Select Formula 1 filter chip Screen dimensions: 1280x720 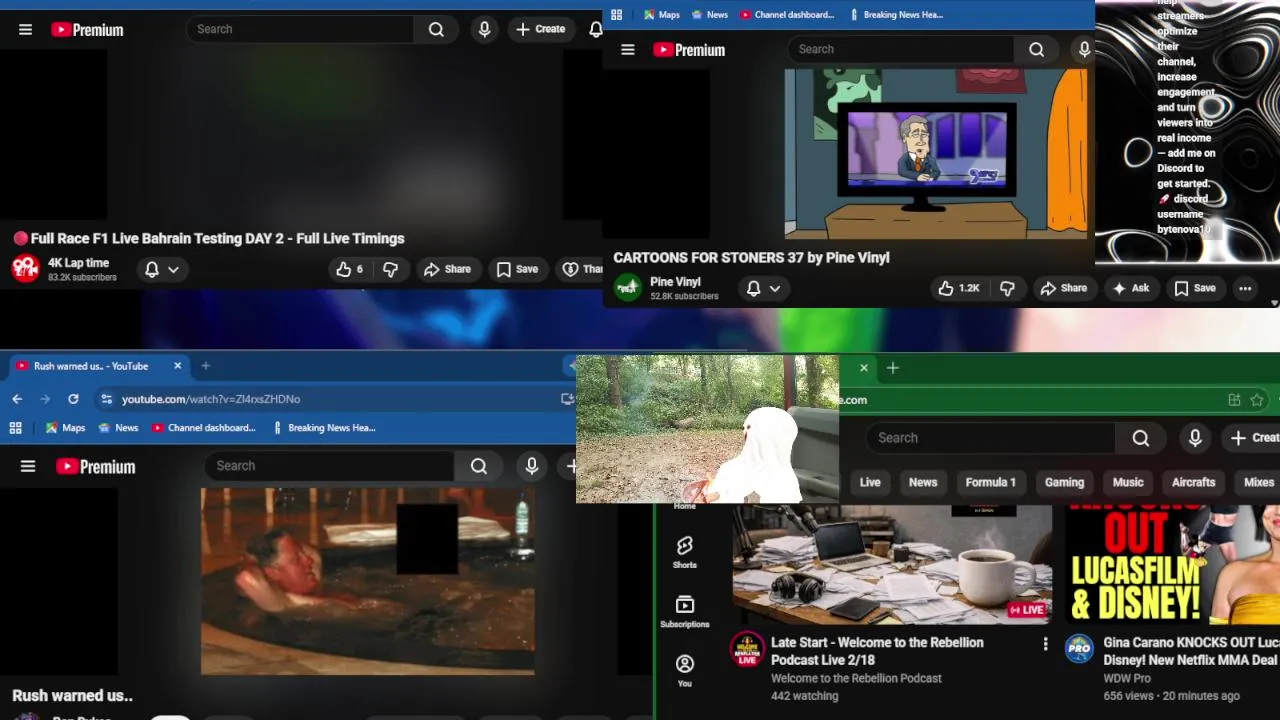(x=990, y=482)
